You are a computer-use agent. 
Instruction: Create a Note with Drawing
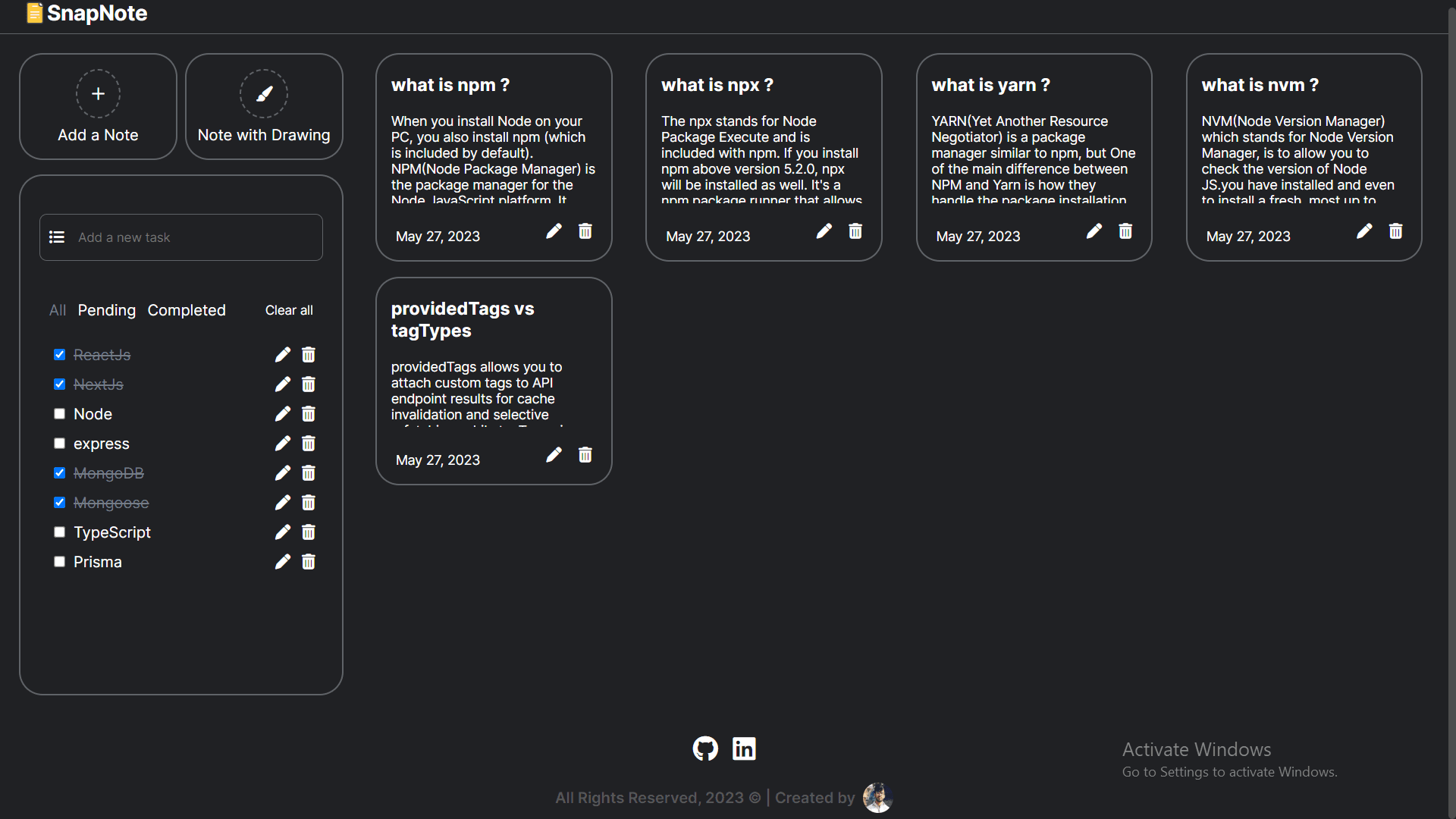[264, 106]
